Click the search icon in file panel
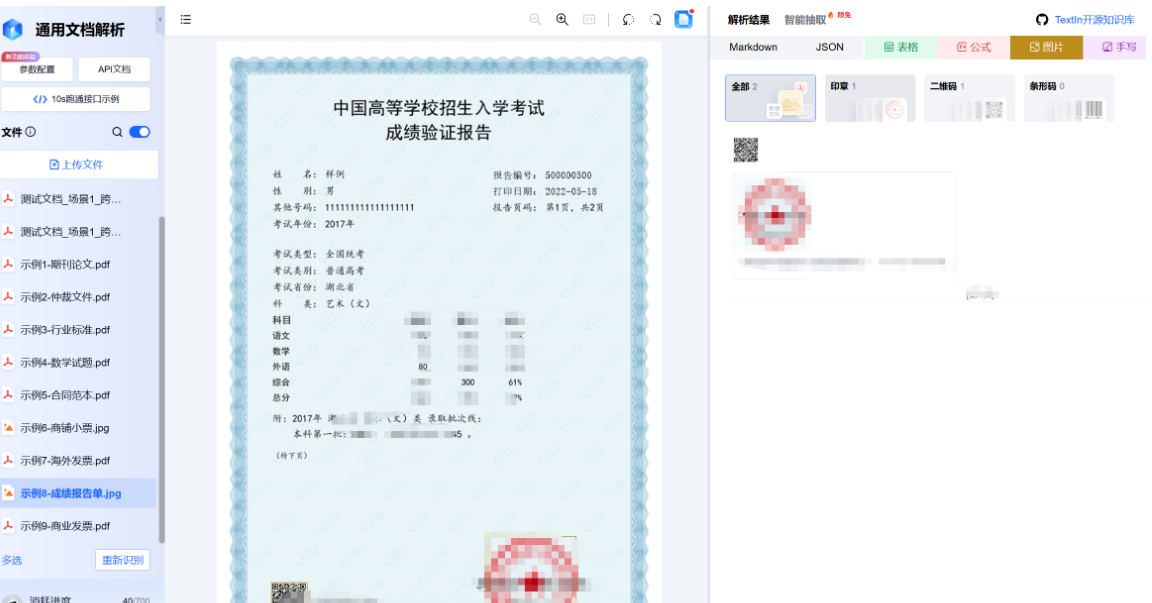This screenshot has height=603, width=1152. pyautogui.click(x=117, y=132)
